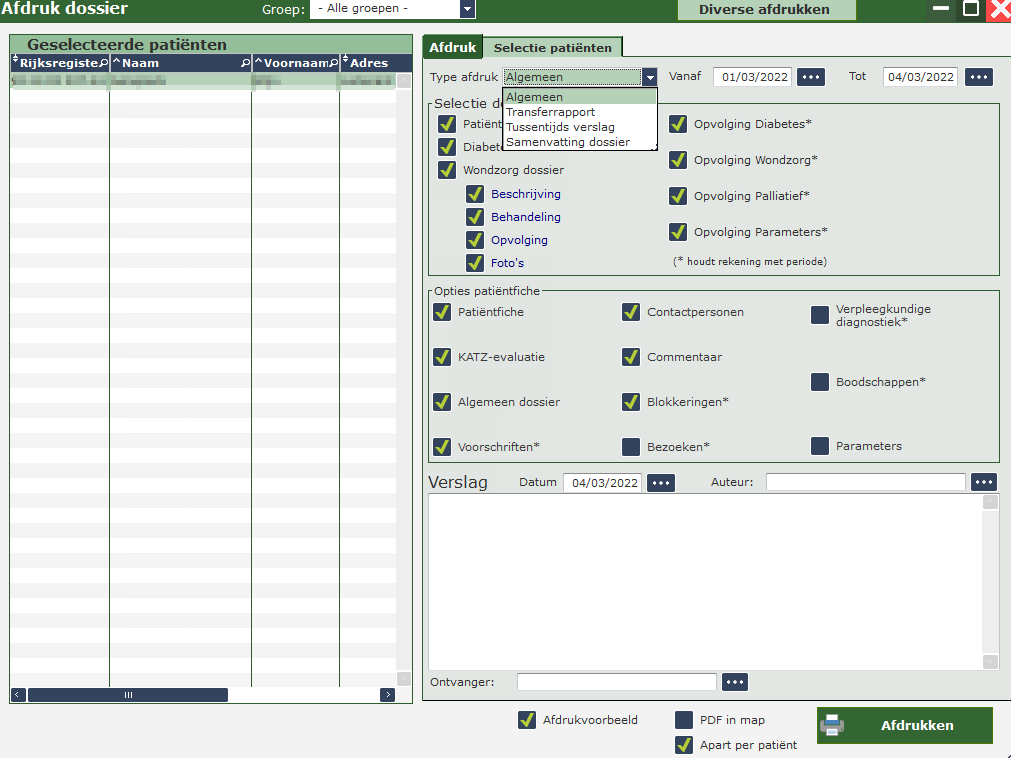Click ellipsis button next to Ontvanger field
Image resolution: width=1011 pixels, height=758 pixels.
(735, 682)
